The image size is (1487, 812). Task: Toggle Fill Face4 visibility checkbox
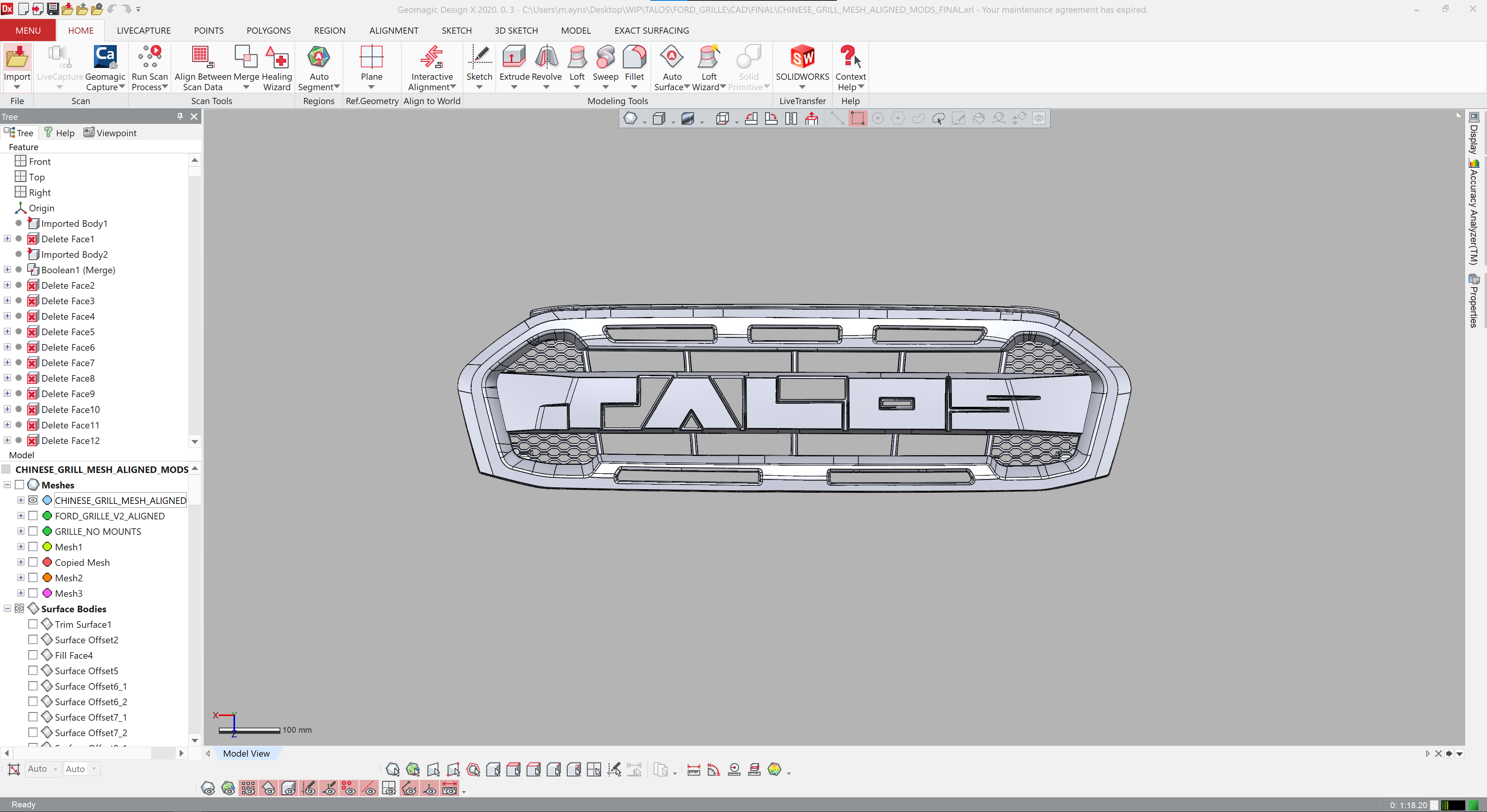[33, 655]
